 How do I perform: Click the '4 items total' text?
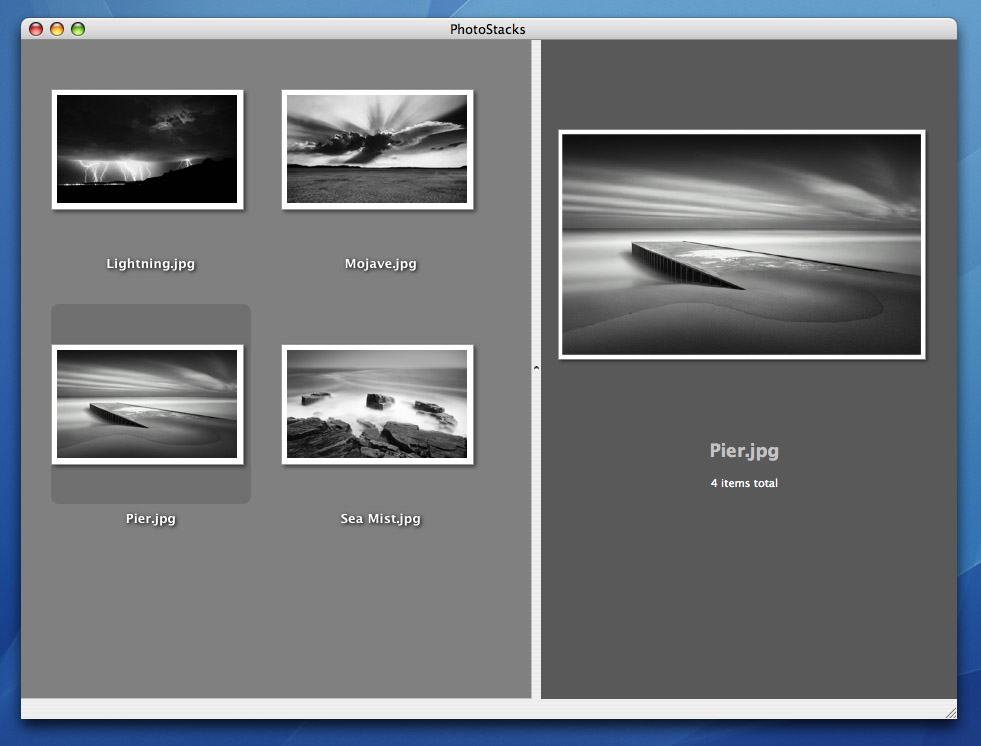(x=744, y=483)
